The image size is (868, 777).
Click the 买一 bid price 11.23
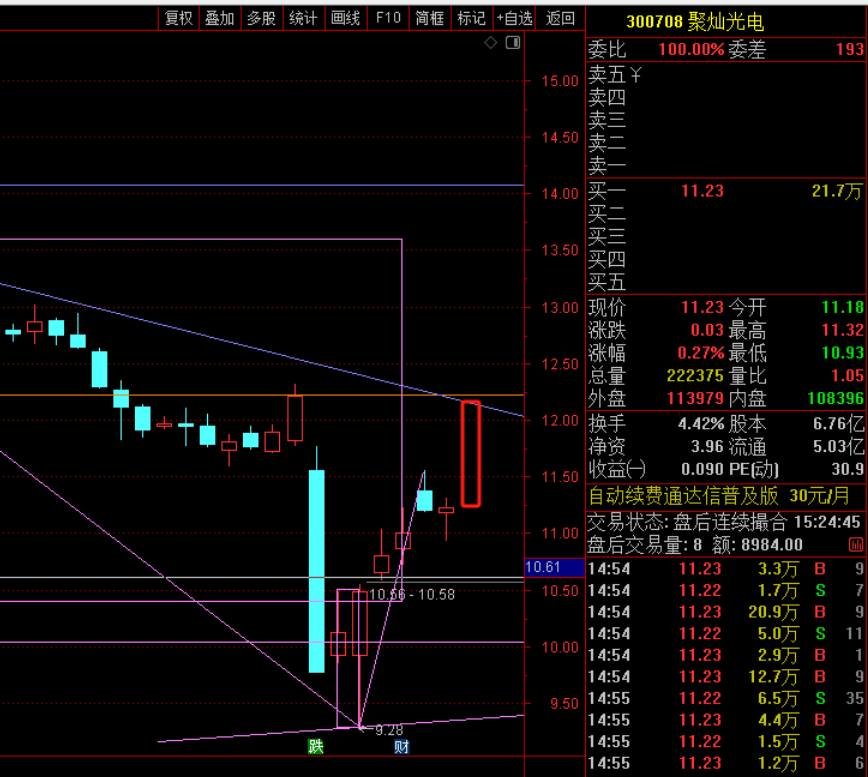(702, 191)
